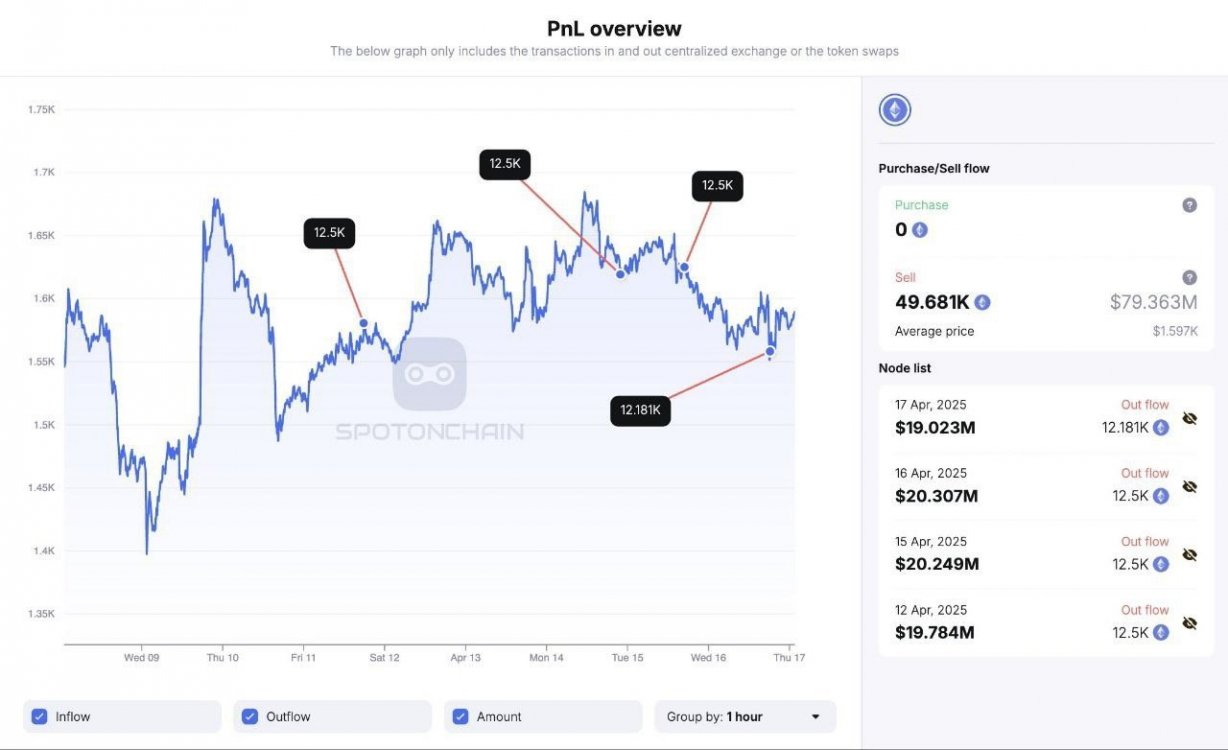Click the $20.307M out flow node entry
The height and width of the screenshot is (750, 1228).
(936, 496)
